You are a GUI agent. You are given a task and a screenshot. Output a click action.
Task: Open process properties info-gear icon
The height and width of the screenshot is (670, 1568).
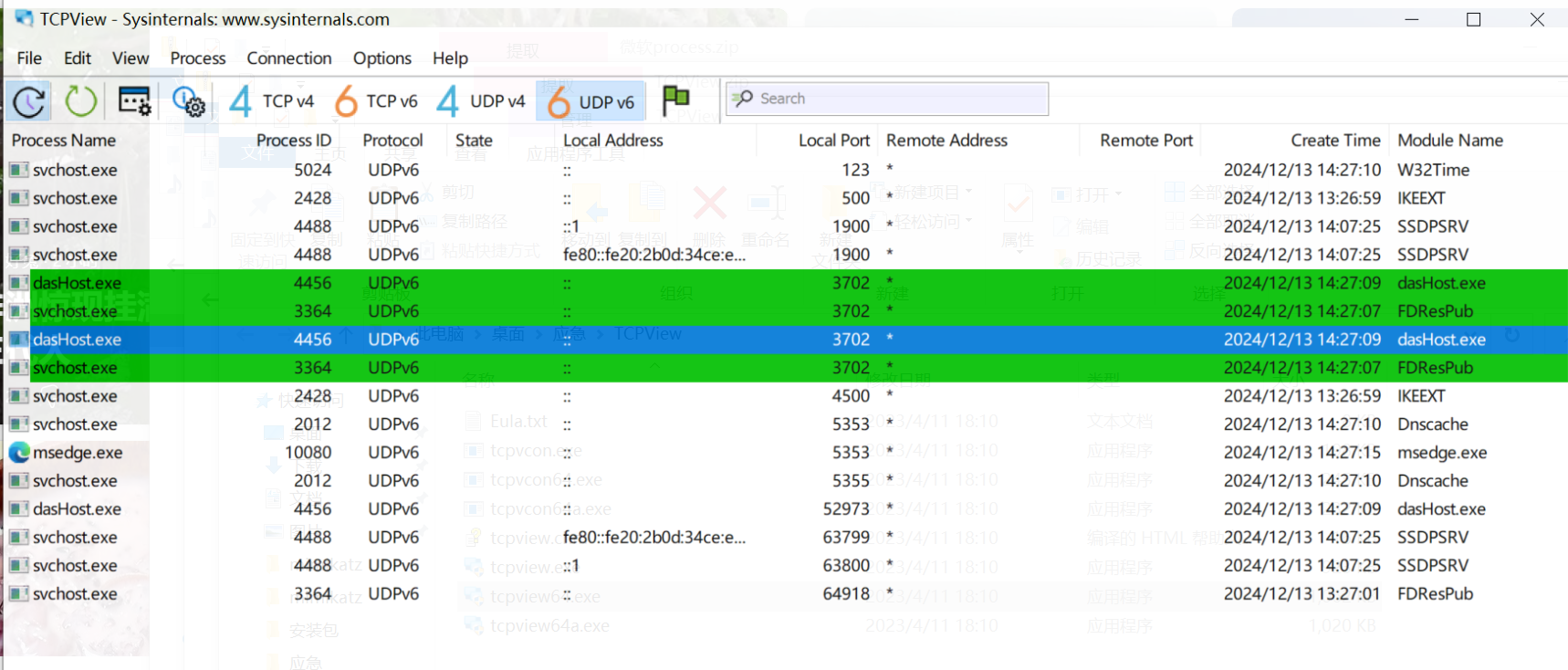(x=188, y=102)
